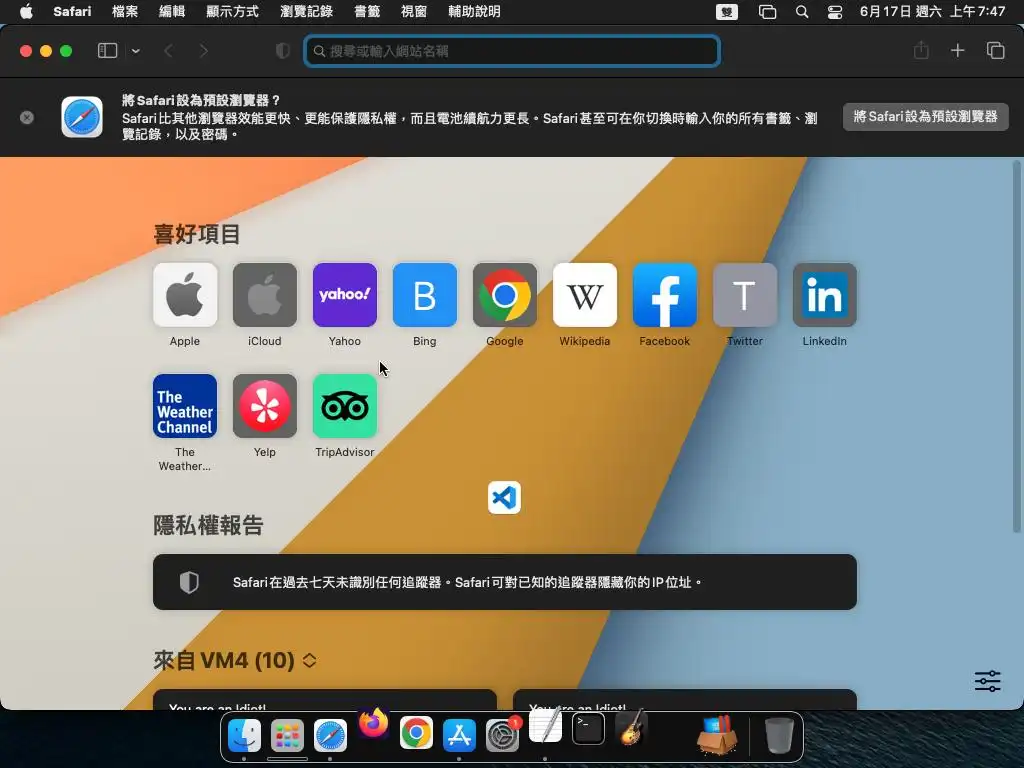Open the Facebook favorite tile
The image size is (1024, 768).
tap(665, 295)
